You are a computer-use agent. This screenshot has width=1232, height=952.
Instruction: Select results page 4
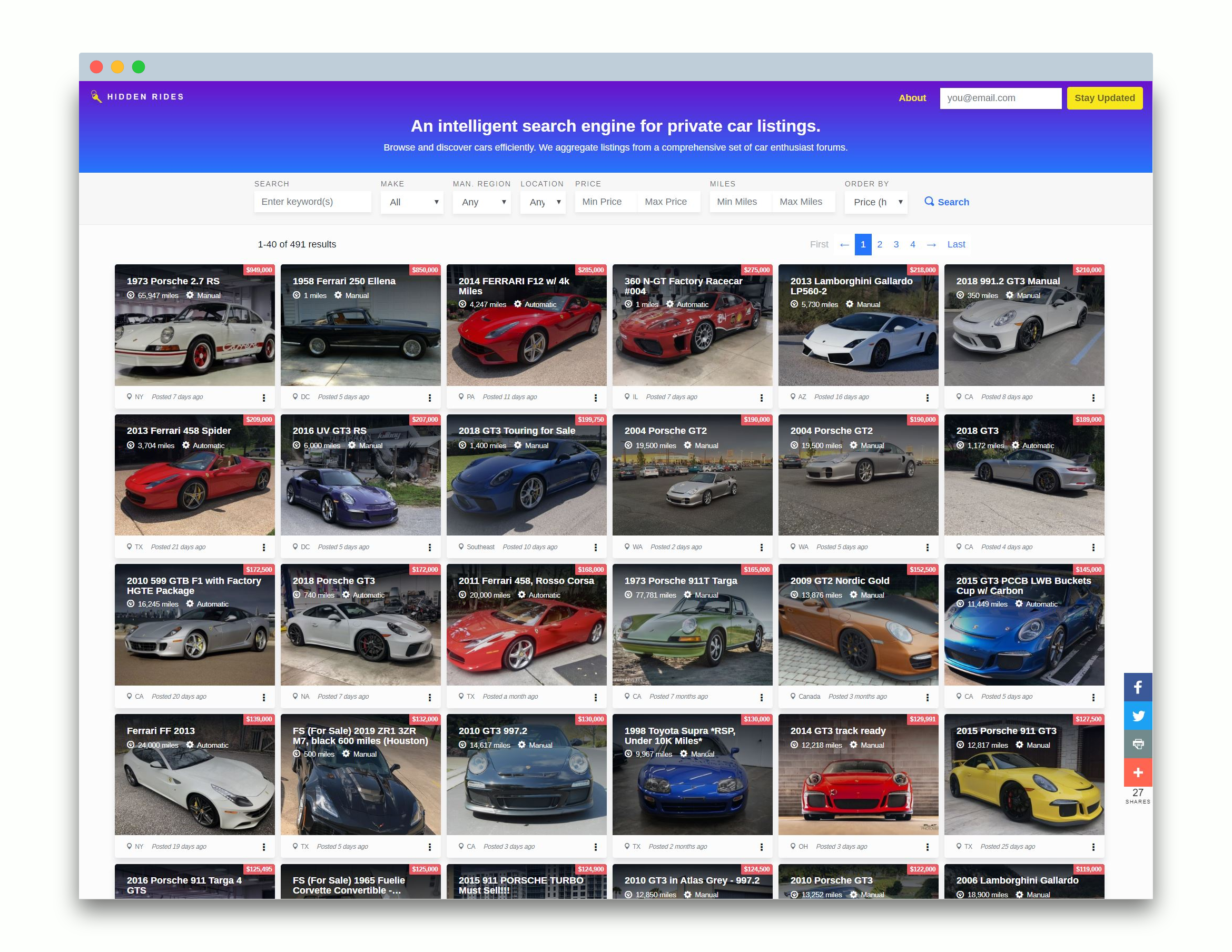coord(912,244)
